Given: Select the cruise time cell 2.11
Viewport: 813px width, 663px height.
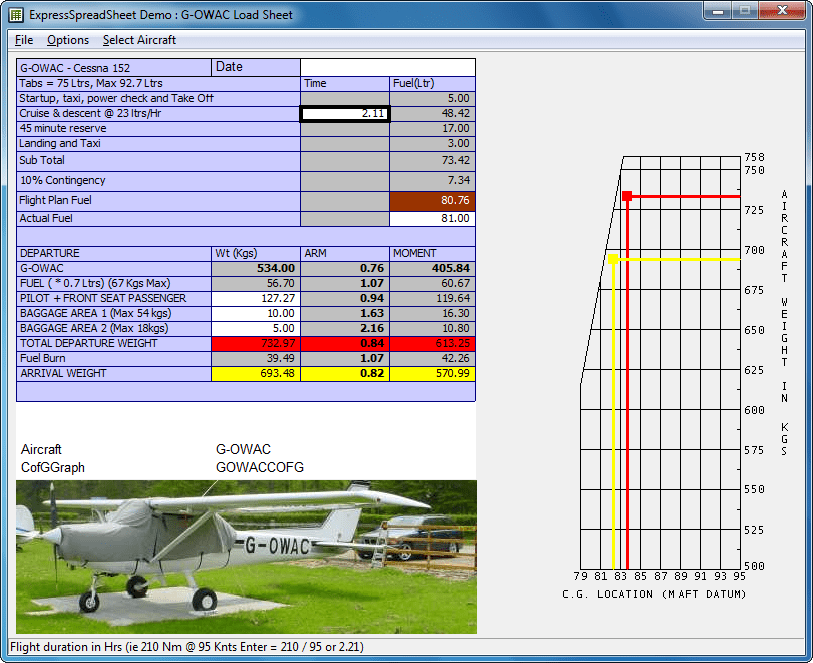Looking at the screenshot, I should point(345,114).
